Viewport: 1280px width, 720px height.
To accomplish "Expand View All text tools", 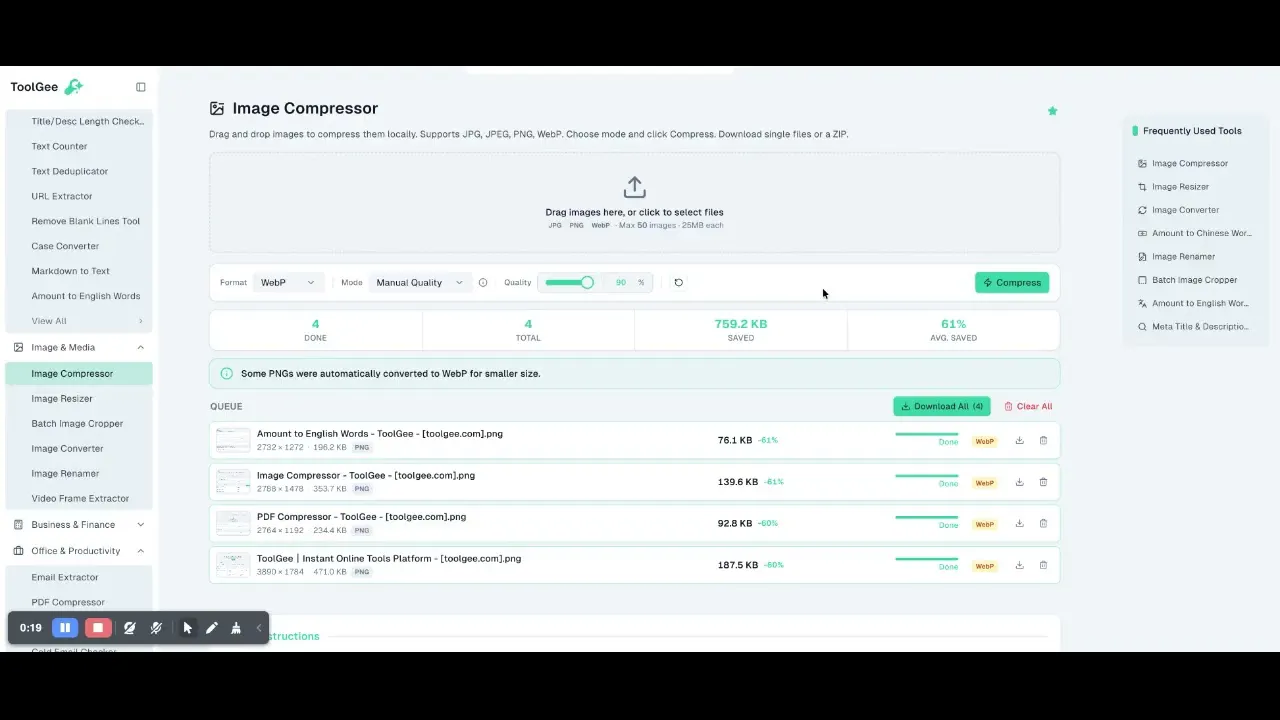I will (79, 321).
